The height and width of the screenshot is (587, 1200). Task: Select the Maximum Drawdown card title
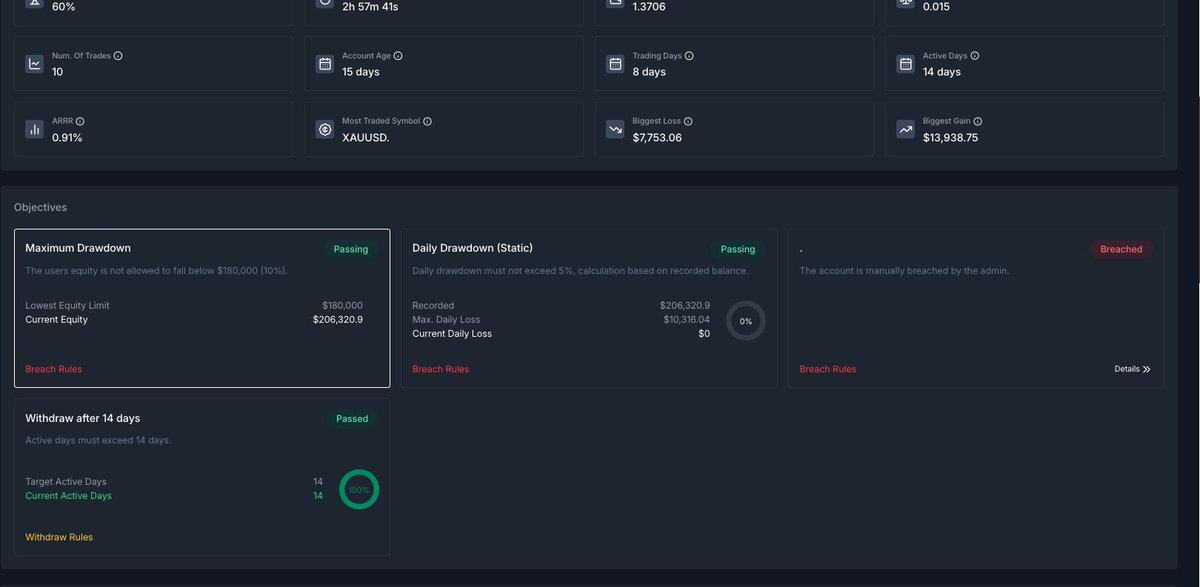coord(78,248)
